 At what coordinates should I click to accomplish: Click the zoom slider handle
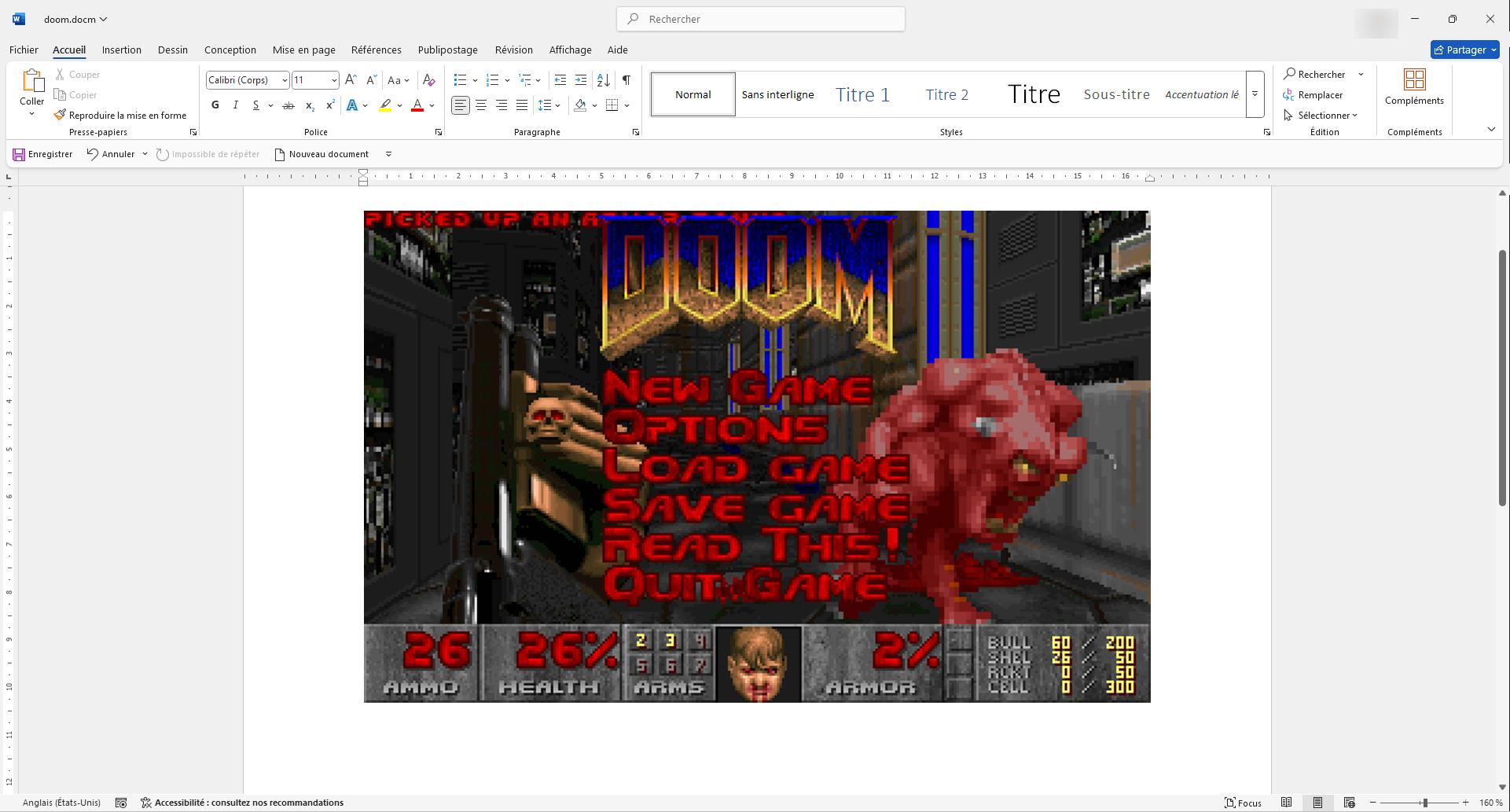1424,803
